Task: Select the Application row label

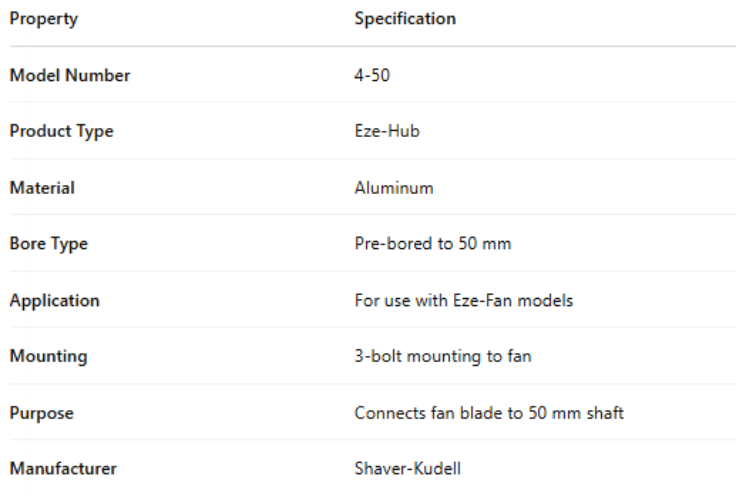Action: (56, 299)
